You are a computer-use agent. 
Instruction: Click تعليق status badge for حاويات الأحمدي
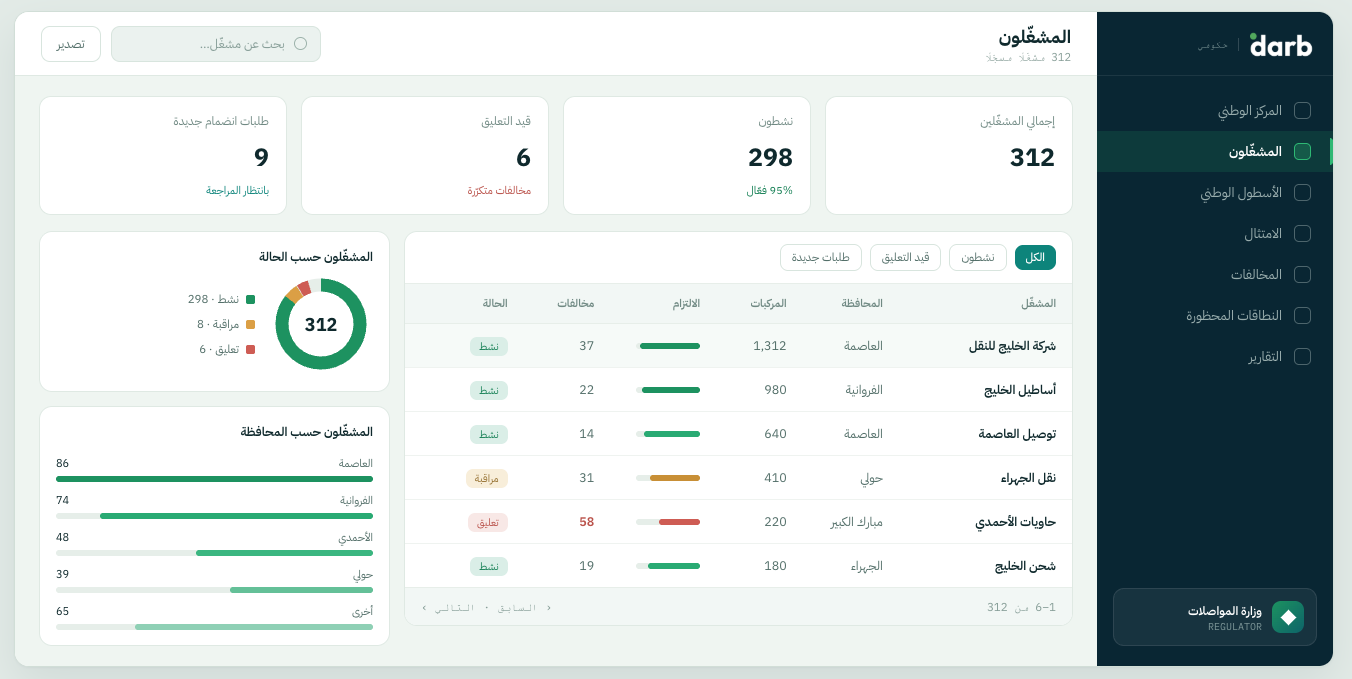pyautogui.click(x=488, y=522)
